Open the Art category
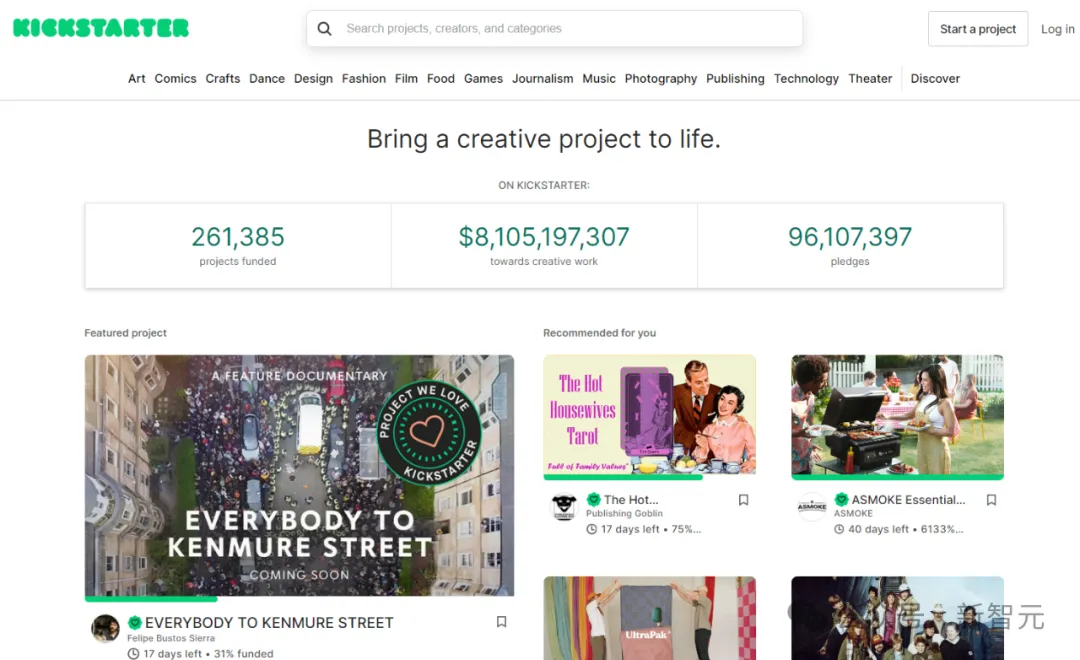 click(x=136, y=79)
